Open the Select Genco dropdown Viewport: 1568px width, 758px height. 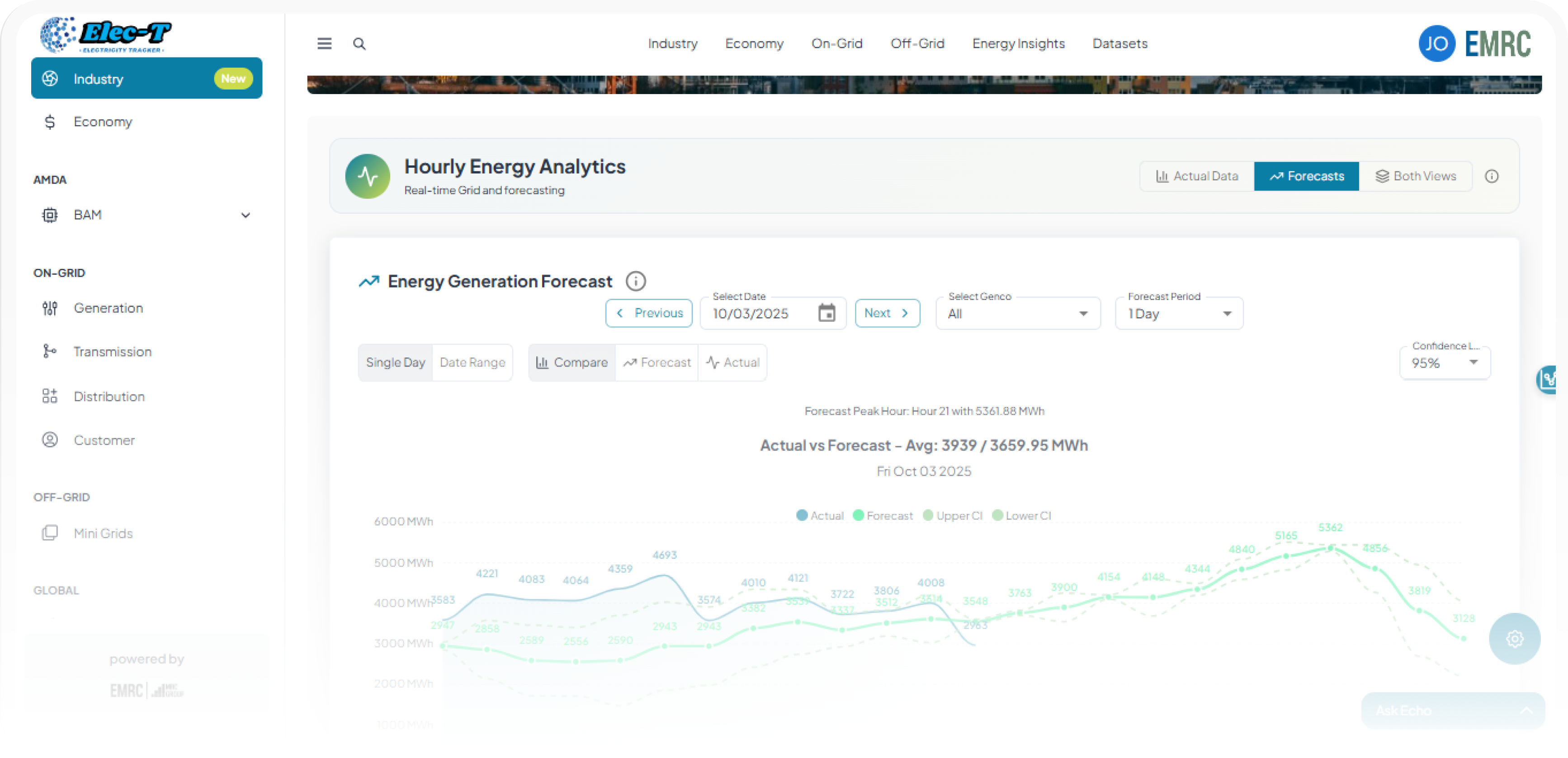[1018, 314]
